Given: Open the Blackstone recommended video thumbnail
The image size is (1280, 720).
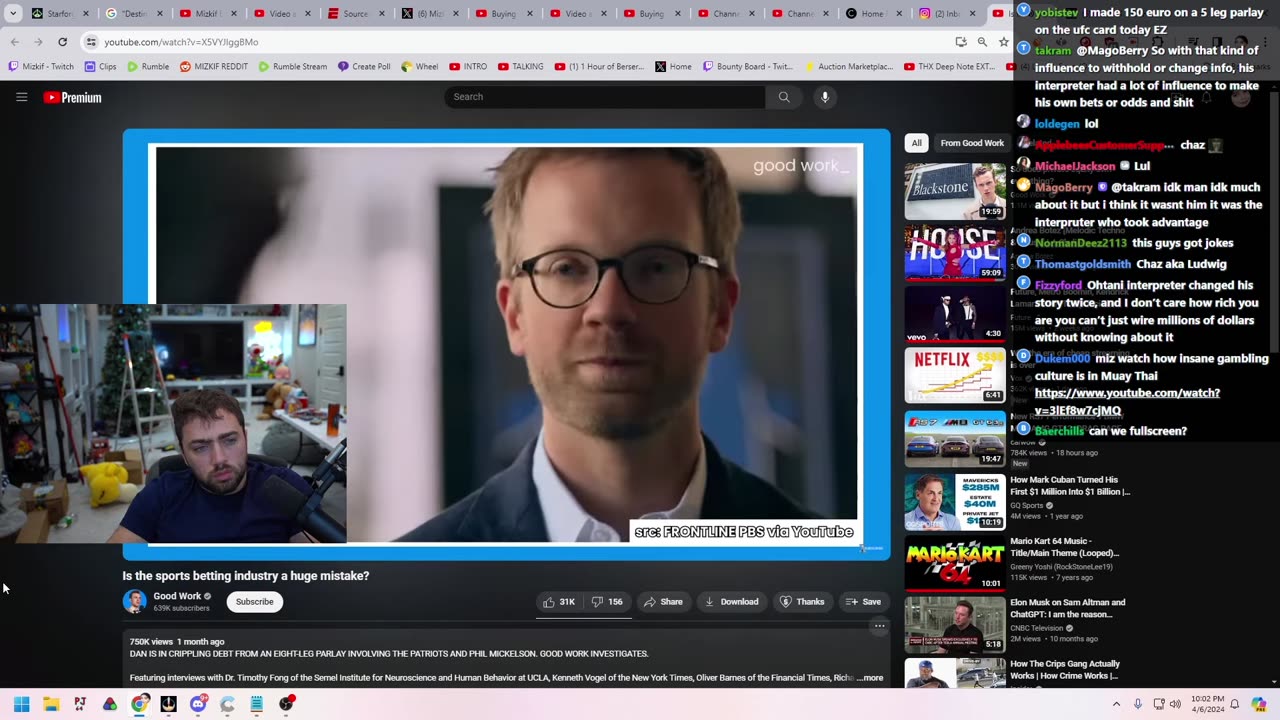Looking at the screenshot, I should 955,191.
